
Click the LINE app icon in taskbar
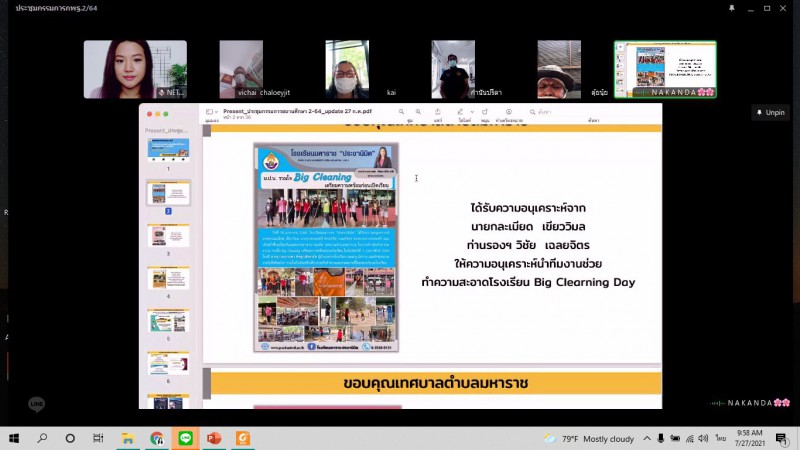[184, 438]
